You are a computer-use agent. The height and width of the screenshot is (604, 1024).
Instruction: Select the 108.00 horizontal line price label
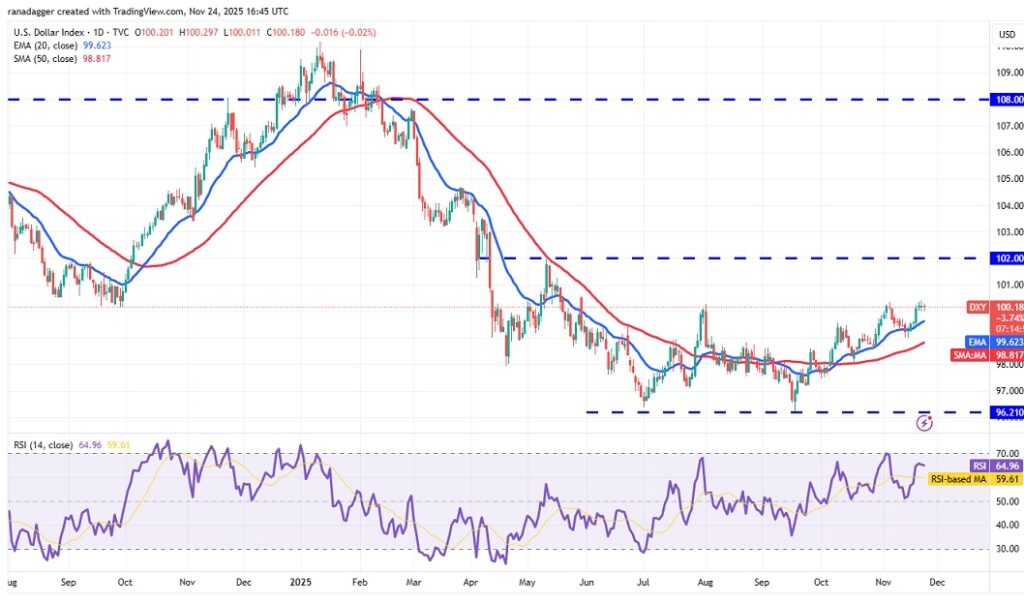(x=1008, y=100)
